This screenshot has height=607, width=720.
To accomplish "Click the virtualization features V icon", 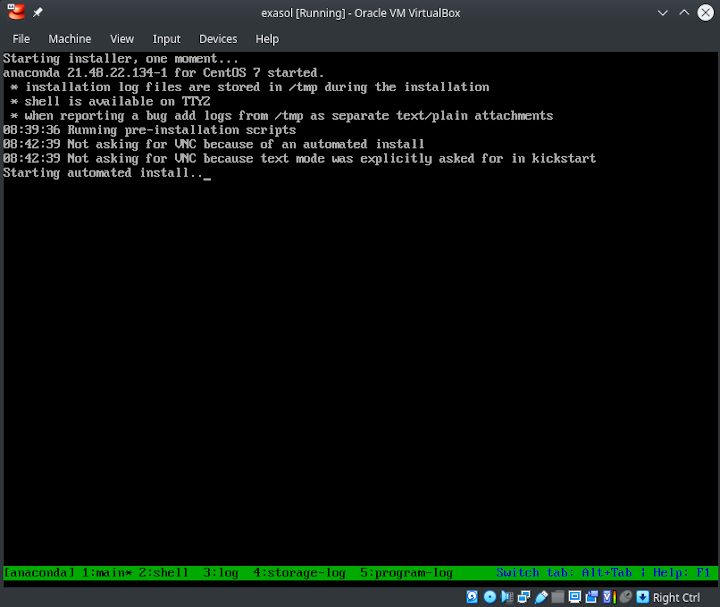I will [609, 597].
